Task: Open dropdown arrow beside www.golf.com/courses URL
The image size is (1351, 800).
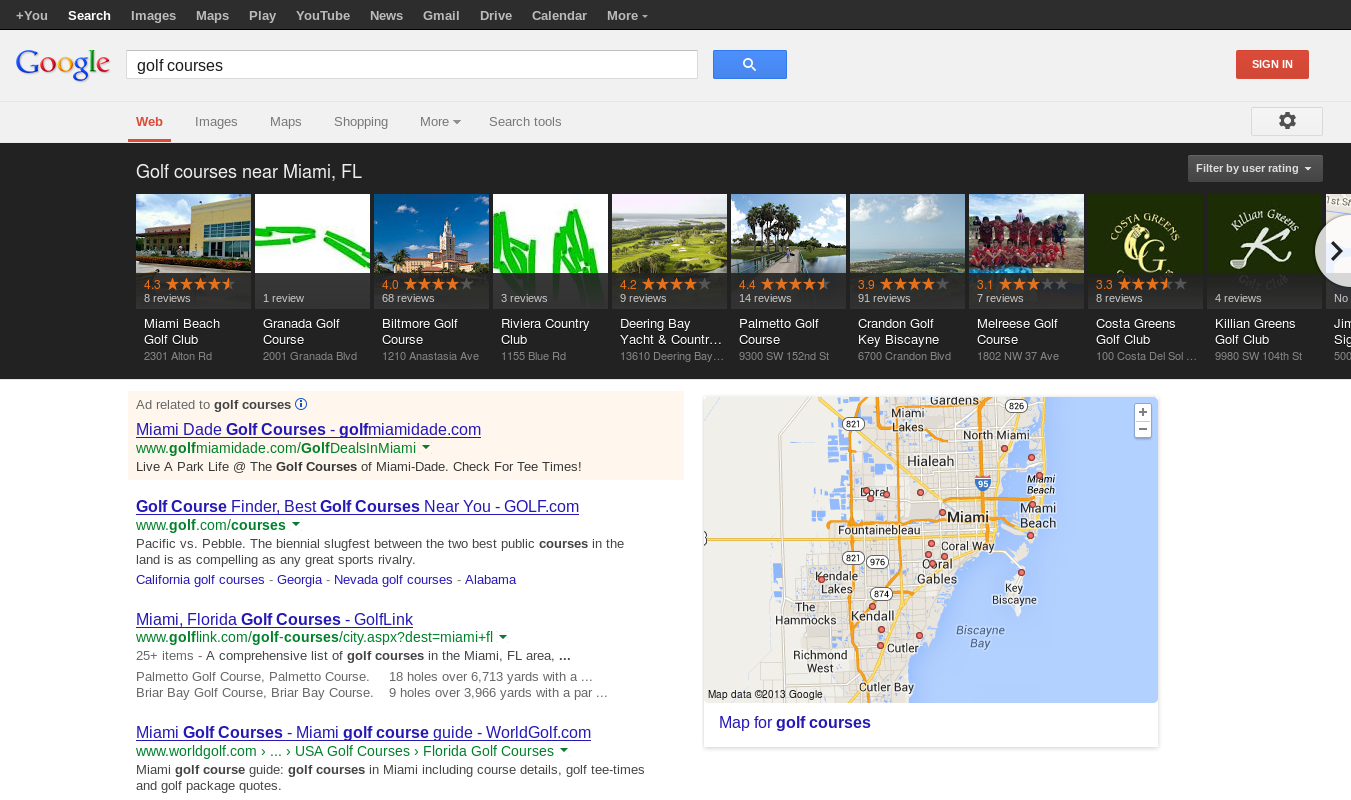Action: pyautogui.click(x=296, y=524)
